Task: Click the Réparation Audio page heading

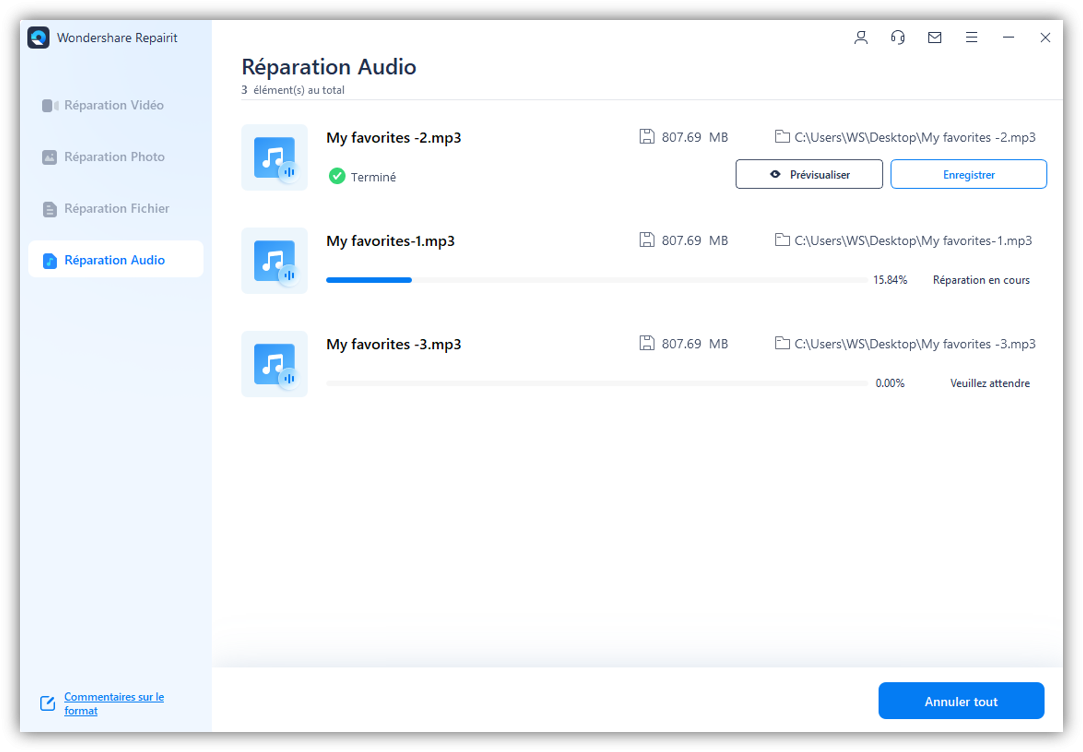Action: (329, 67)
